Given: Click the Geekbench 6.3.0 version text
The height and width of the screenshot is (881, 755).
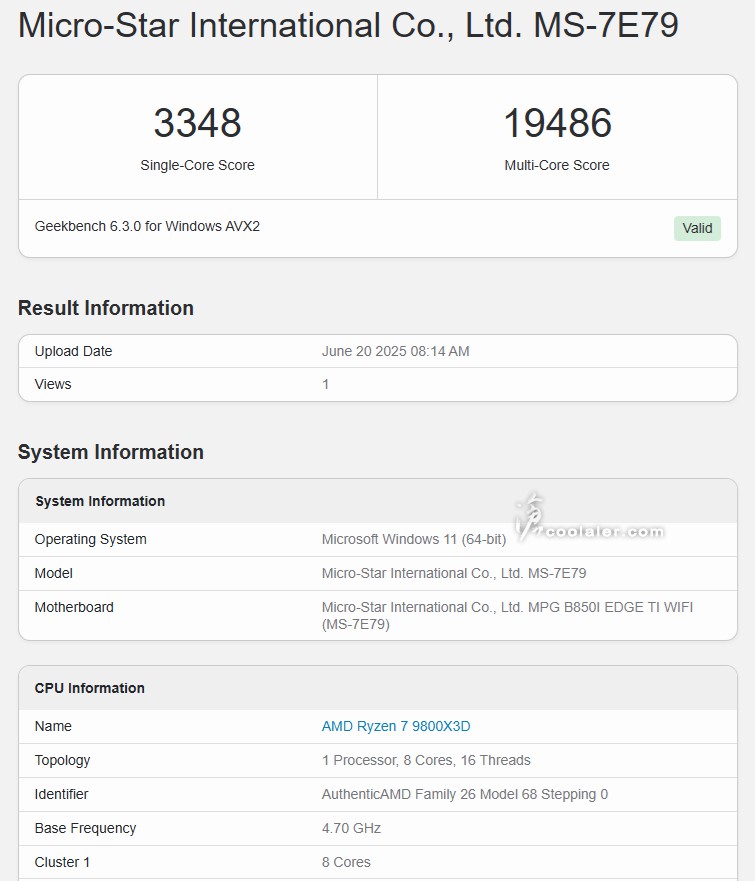Looking at the screenshot, I should pyautogui.click(x=147, y=226).
